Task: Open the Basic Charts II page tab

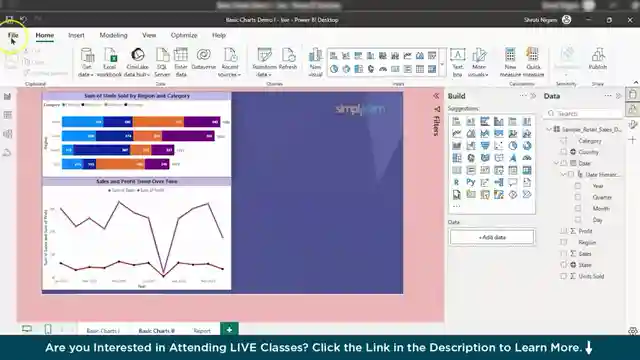Action: [x=157, y=331]
